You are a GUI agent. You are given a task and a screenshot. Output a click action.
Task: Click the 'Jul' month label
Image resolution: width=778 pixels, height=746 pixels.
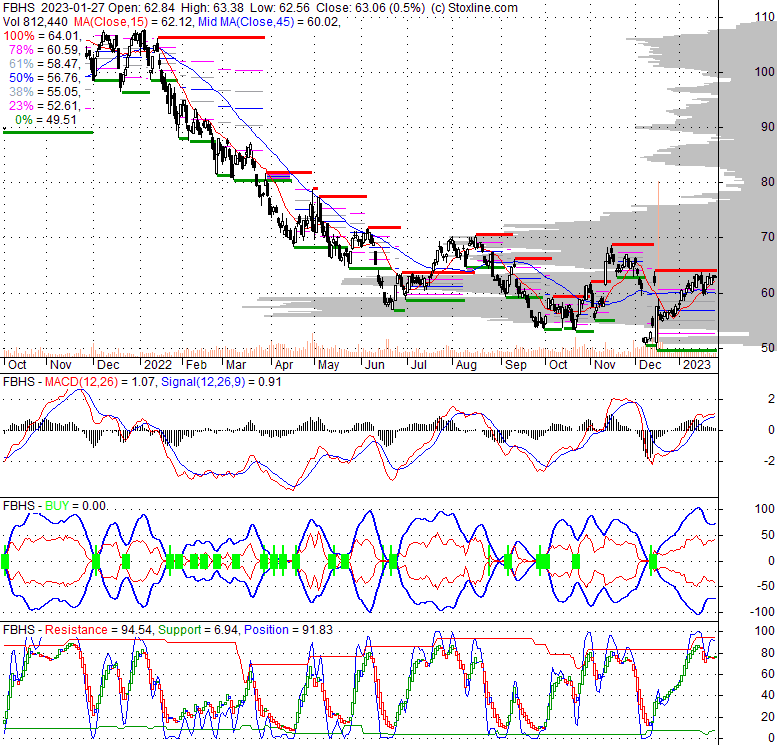(x=418, y=365)
